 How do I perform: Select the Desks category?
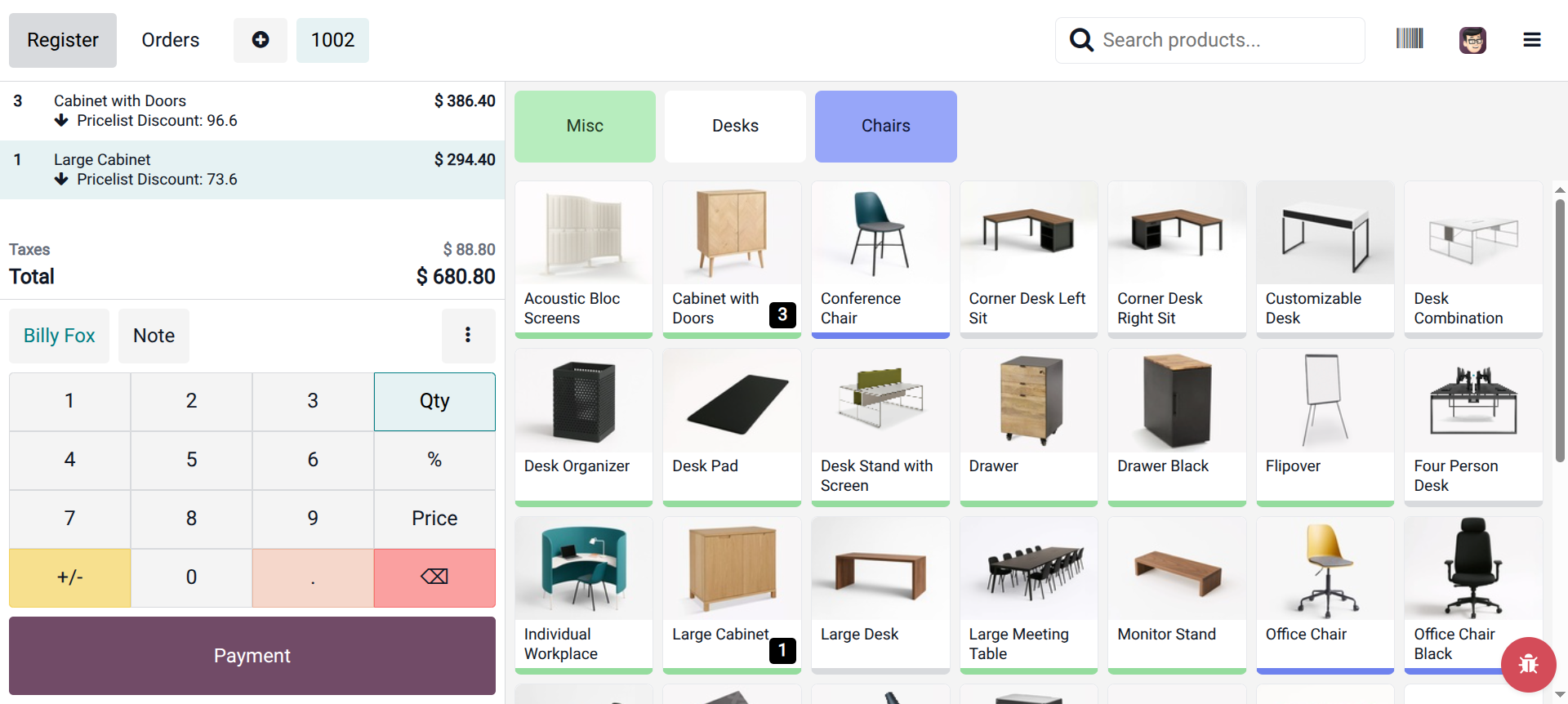[x=735, y=126]
